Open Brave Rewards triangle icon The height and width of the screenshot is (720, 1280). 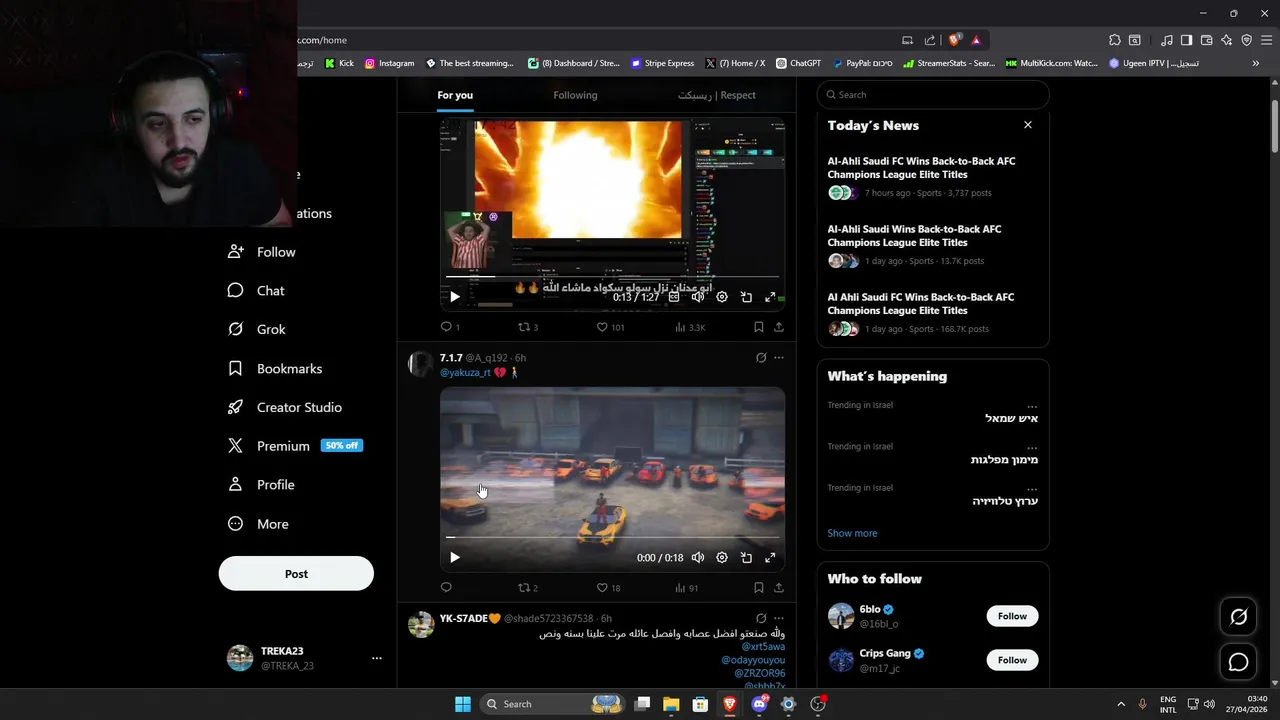pos(976,40)
